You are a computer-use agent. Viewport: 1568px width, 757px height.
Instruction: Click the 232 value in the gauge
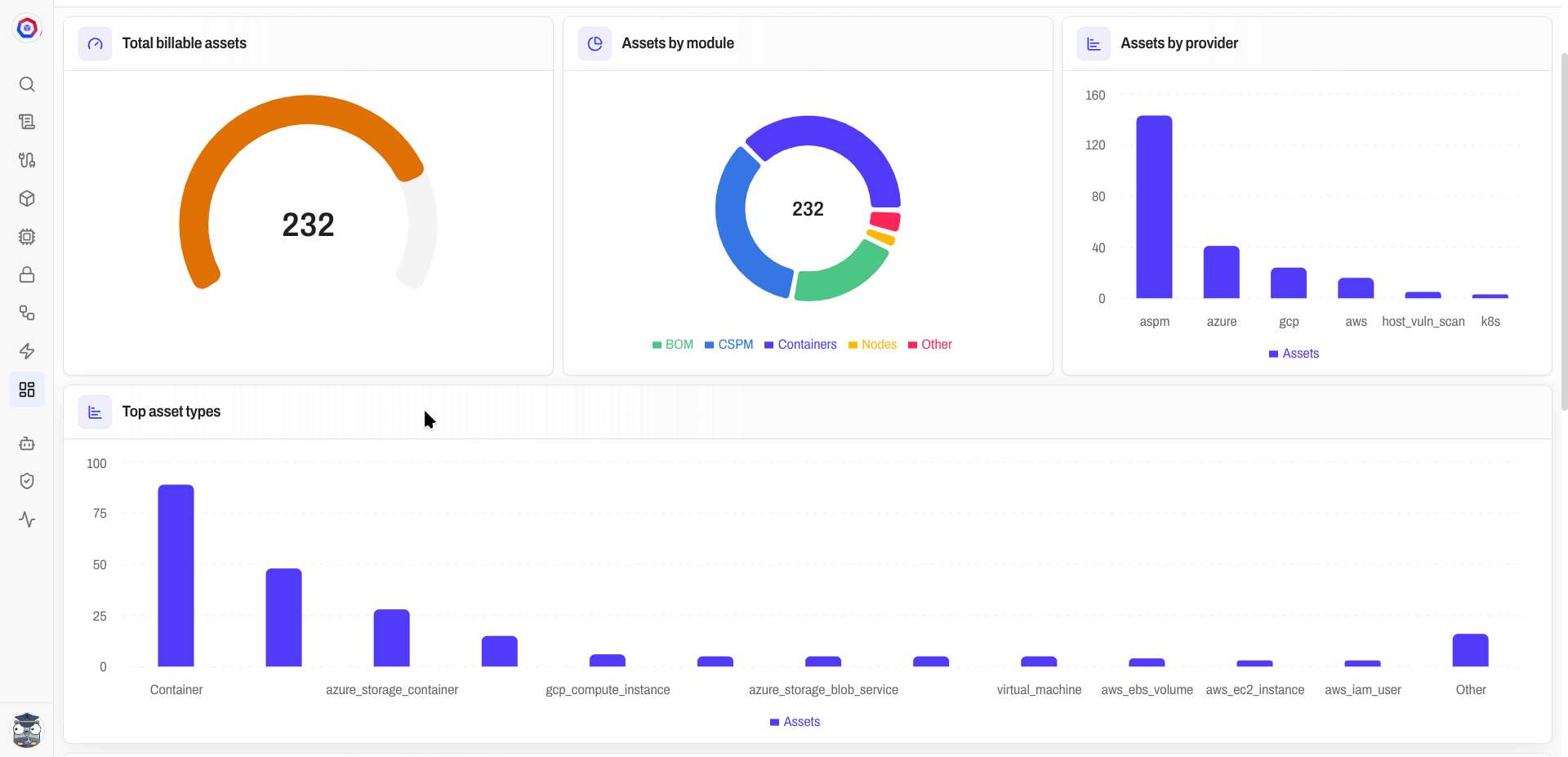(x=308, y=225)
